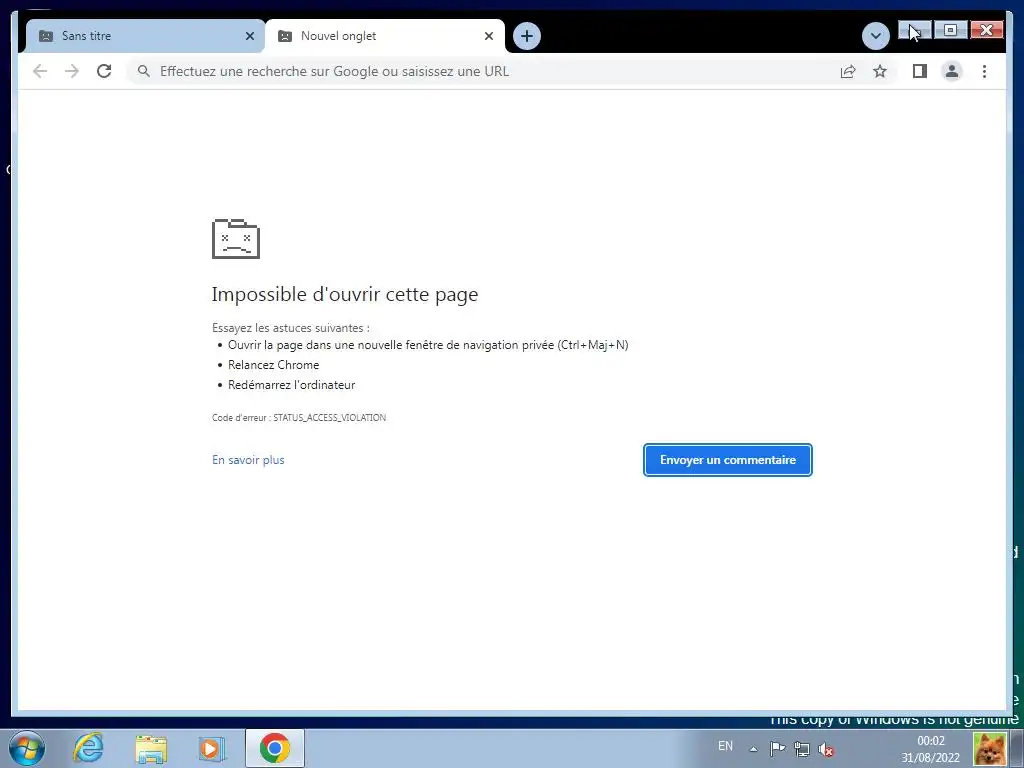Click the dog picture in tray corner

pos(990,749)
